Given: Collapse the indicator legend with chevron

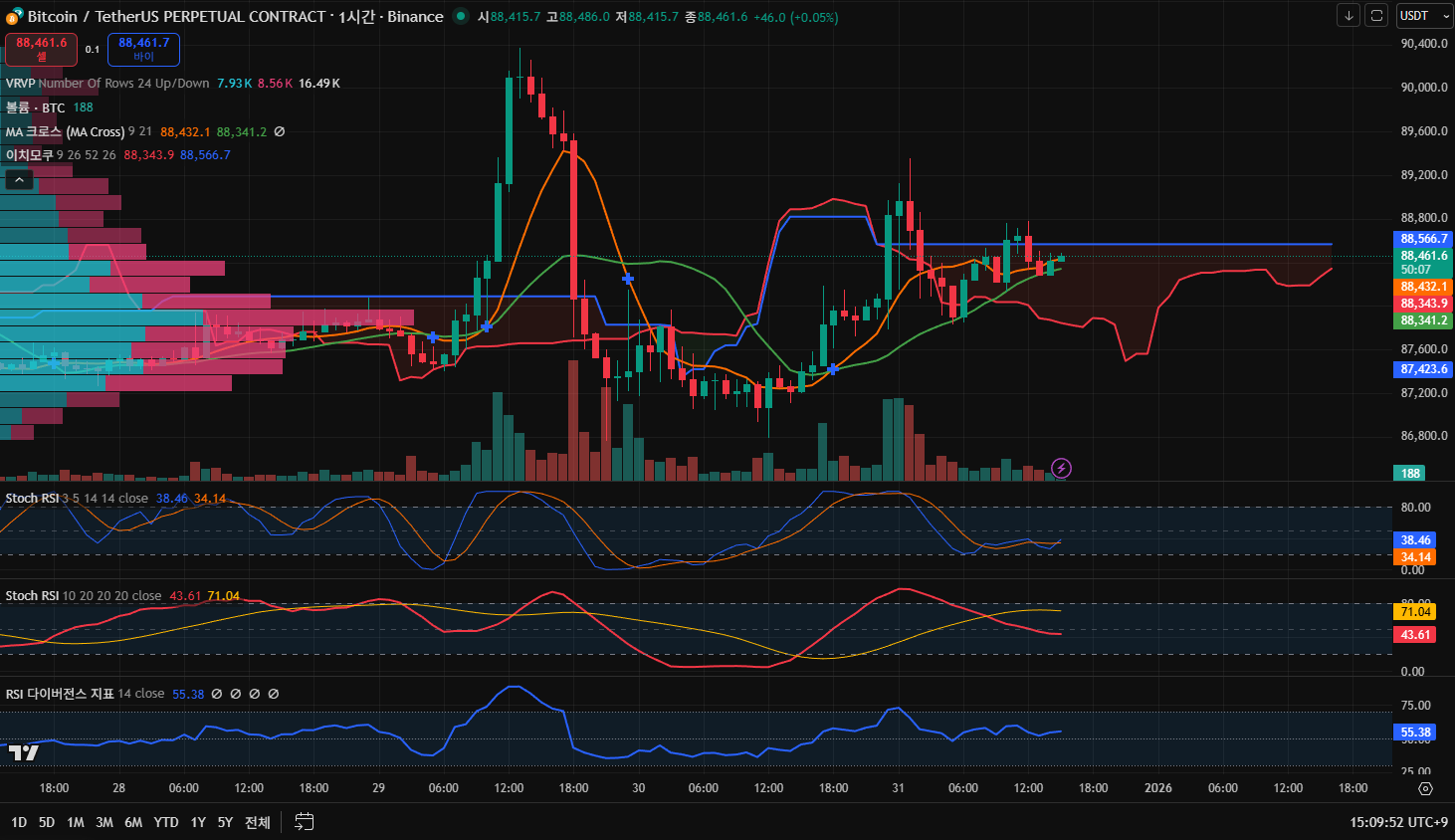Looking at the screenshot, I should (19, 179).
